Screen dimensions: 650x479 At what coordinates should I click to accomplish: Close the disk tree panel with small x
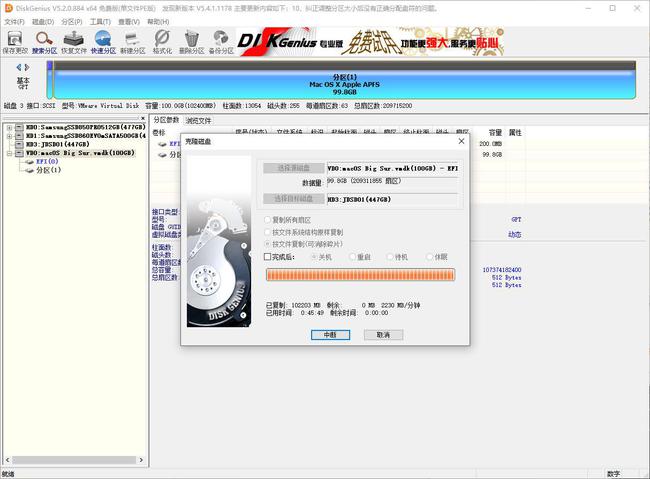143,118
